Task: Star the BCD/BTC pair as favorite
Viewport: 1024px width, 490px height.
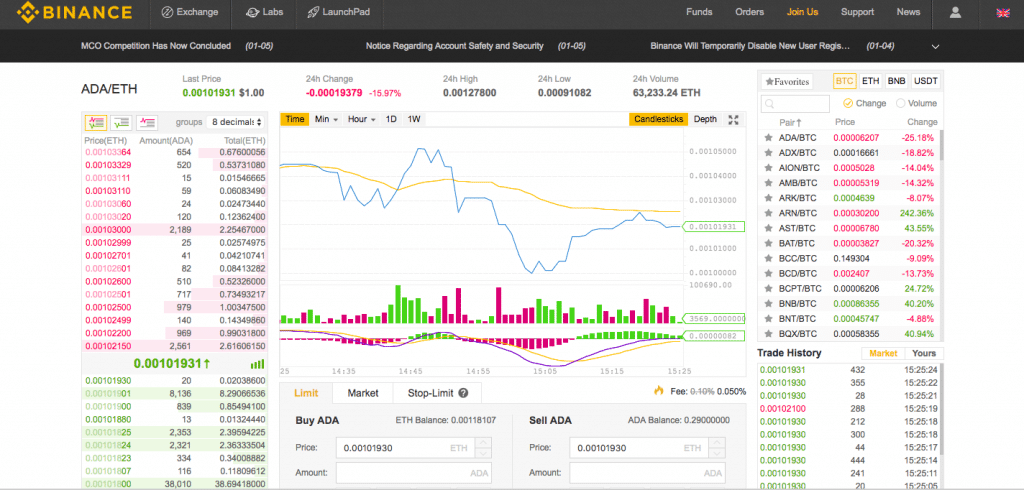Action: point(769,273)
